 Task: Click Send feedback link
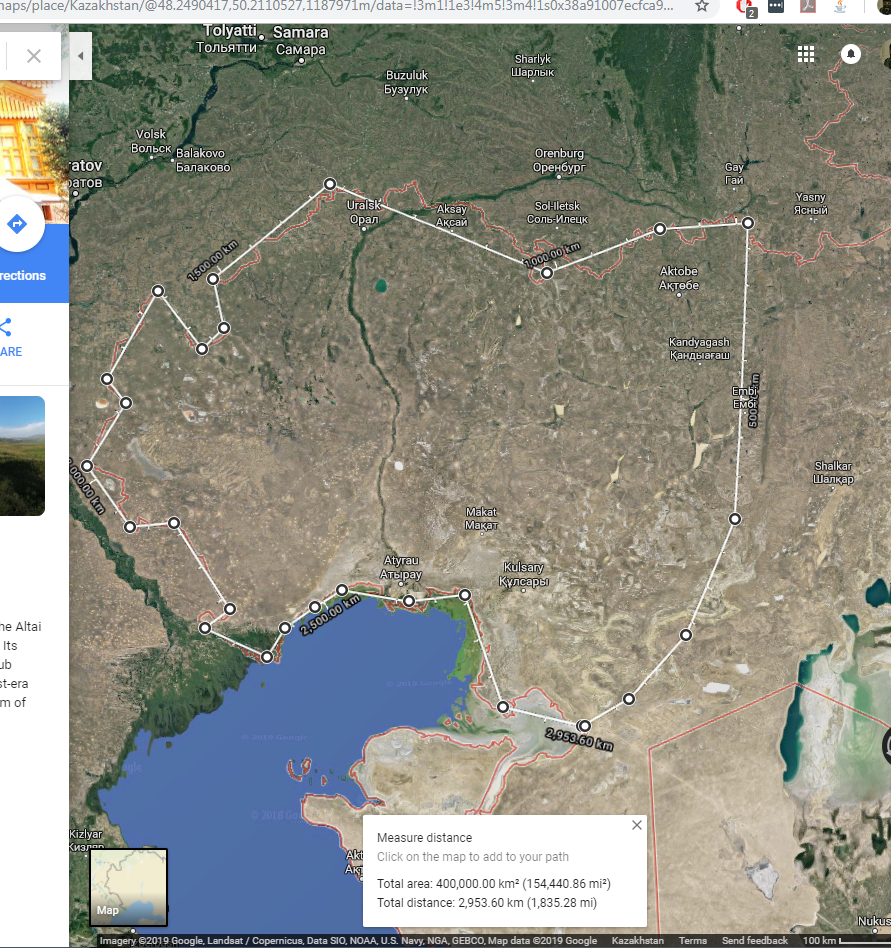[754, 941]
